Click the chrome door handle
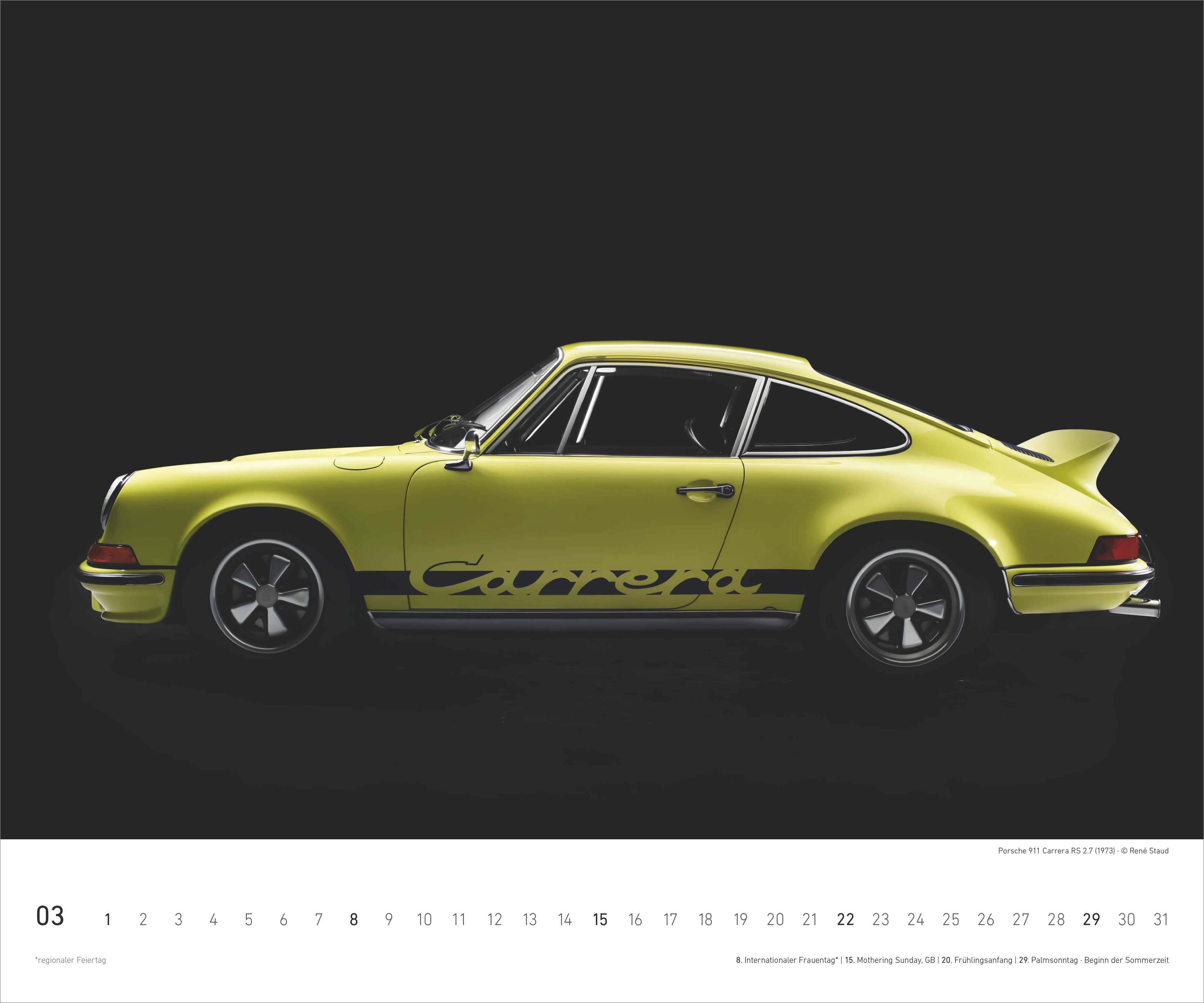This screenshot has height=1003, width=1204. [705, 490]
